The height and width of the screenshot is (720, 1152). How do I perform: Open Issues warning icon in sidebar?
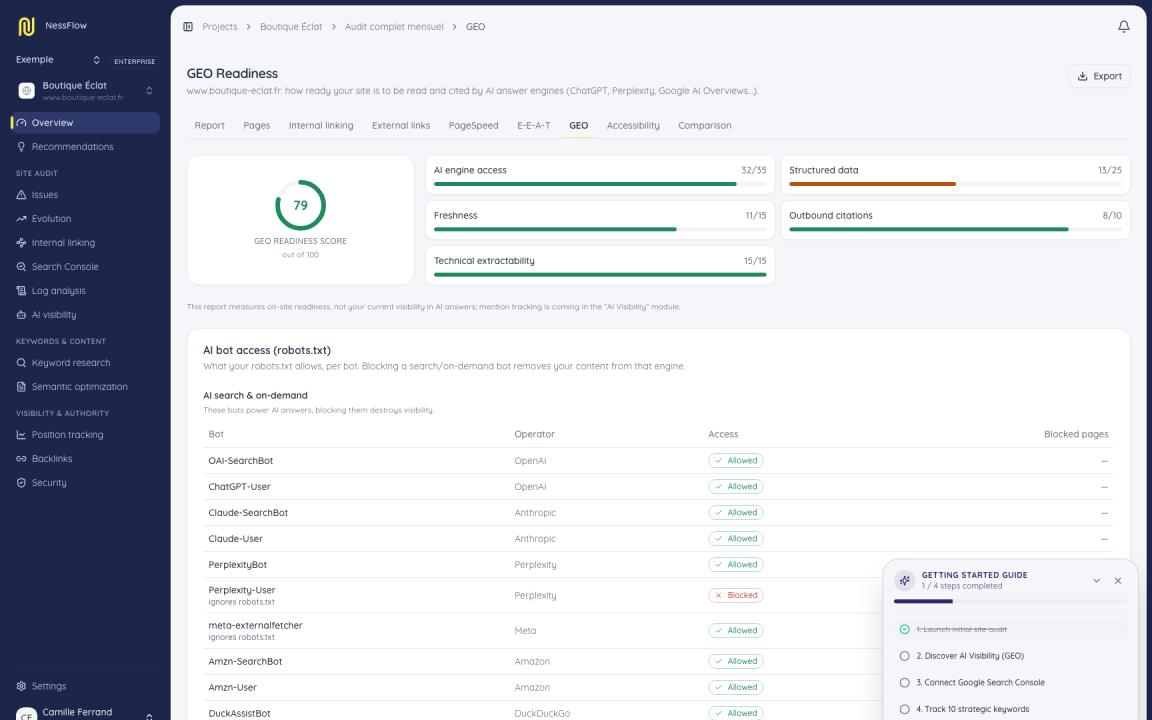click(21, 195)
